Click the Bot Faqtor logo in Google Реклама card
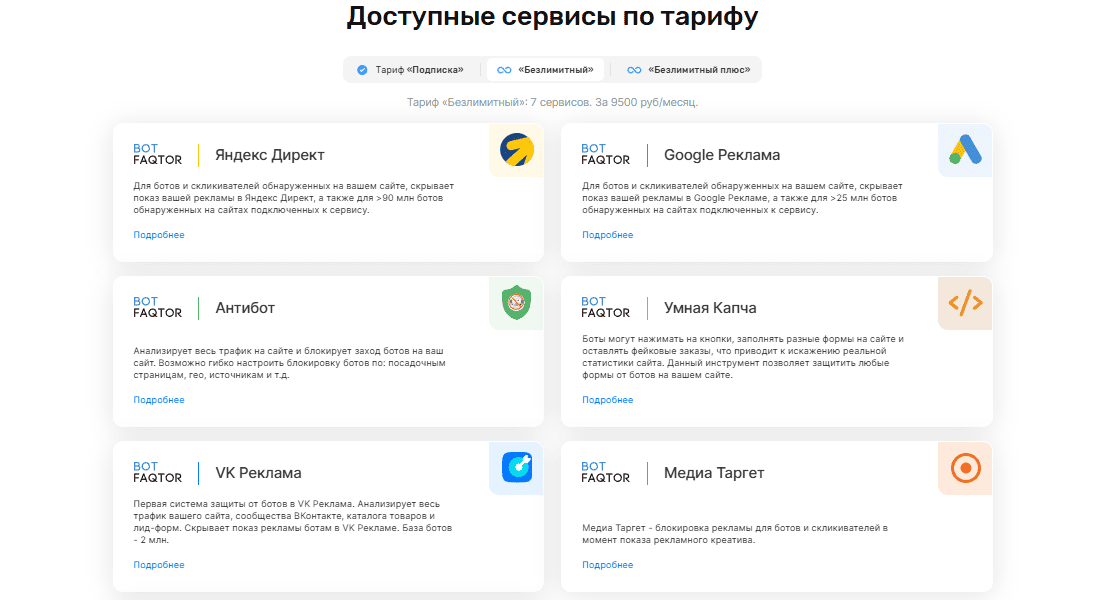Viewport: 1100px width, 600px height. (605, 154)
